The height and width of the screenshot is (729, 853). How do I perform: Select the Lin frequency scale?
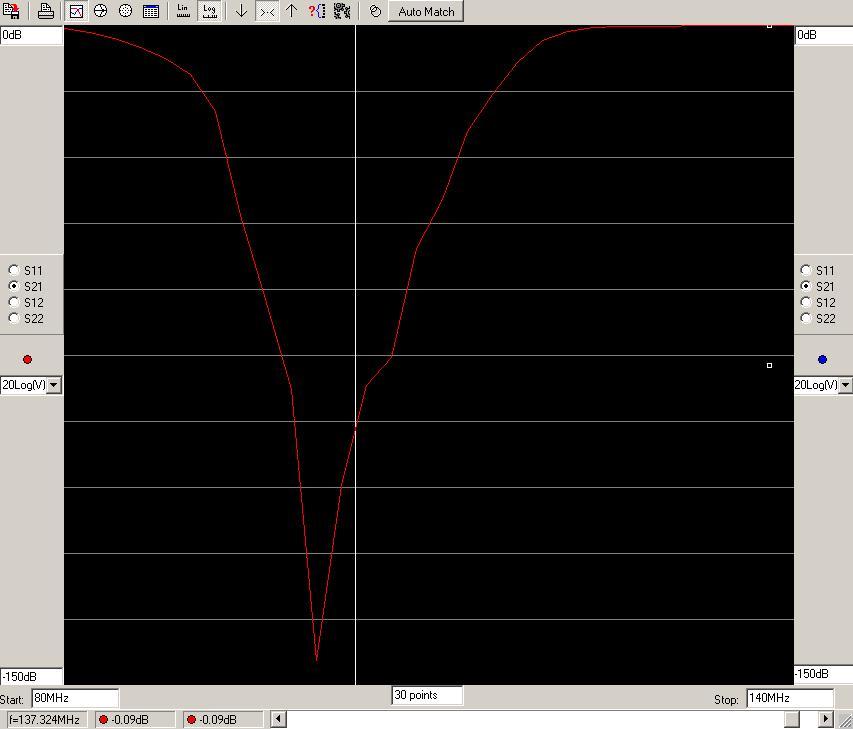click(183, 11)
